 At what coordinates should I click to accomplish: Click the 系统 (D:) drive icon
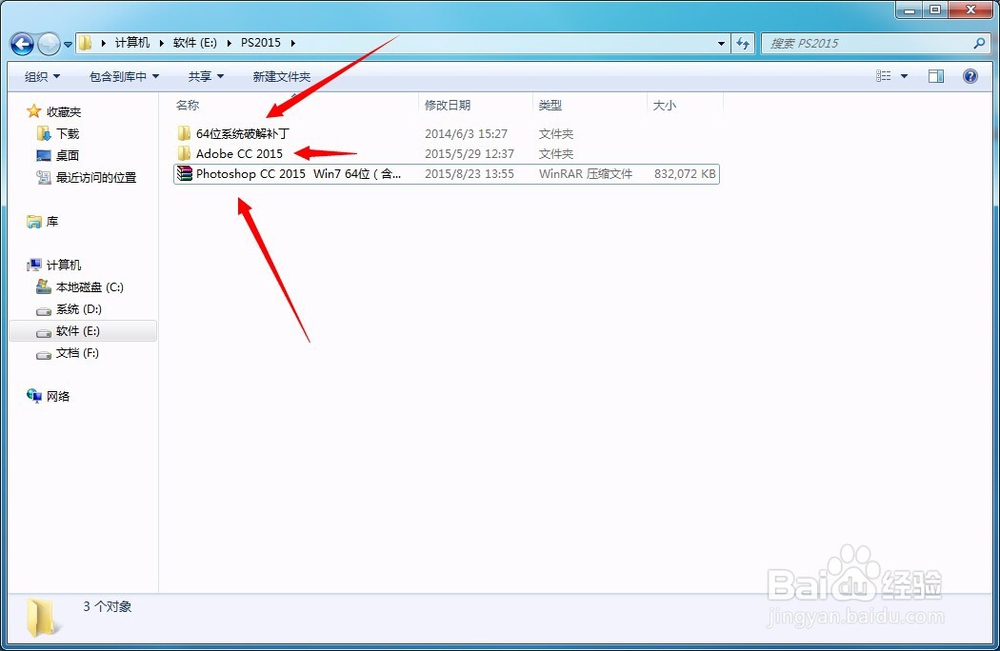point(43,311)
